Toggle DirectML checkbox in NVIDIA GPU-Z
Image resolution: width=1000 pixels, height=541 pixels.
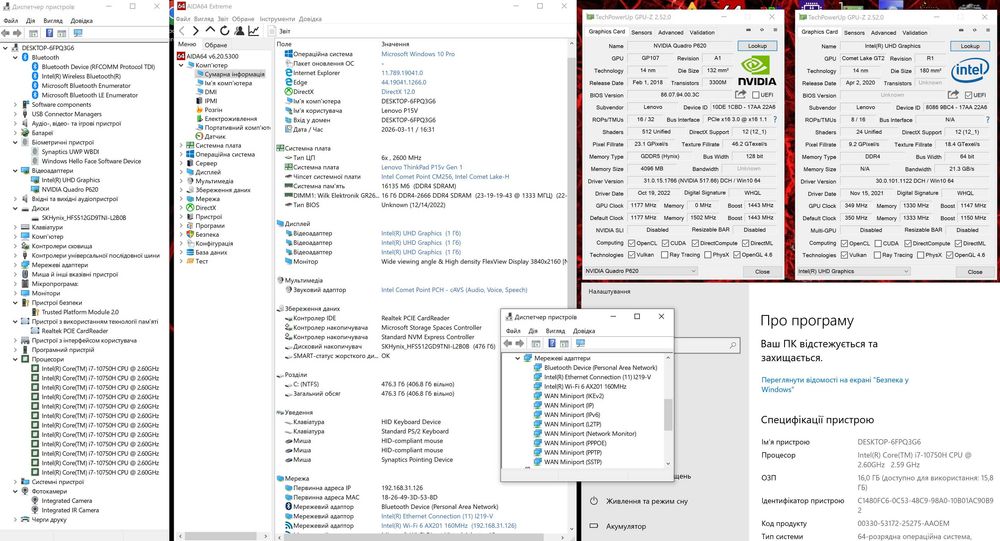pos(746,243)
